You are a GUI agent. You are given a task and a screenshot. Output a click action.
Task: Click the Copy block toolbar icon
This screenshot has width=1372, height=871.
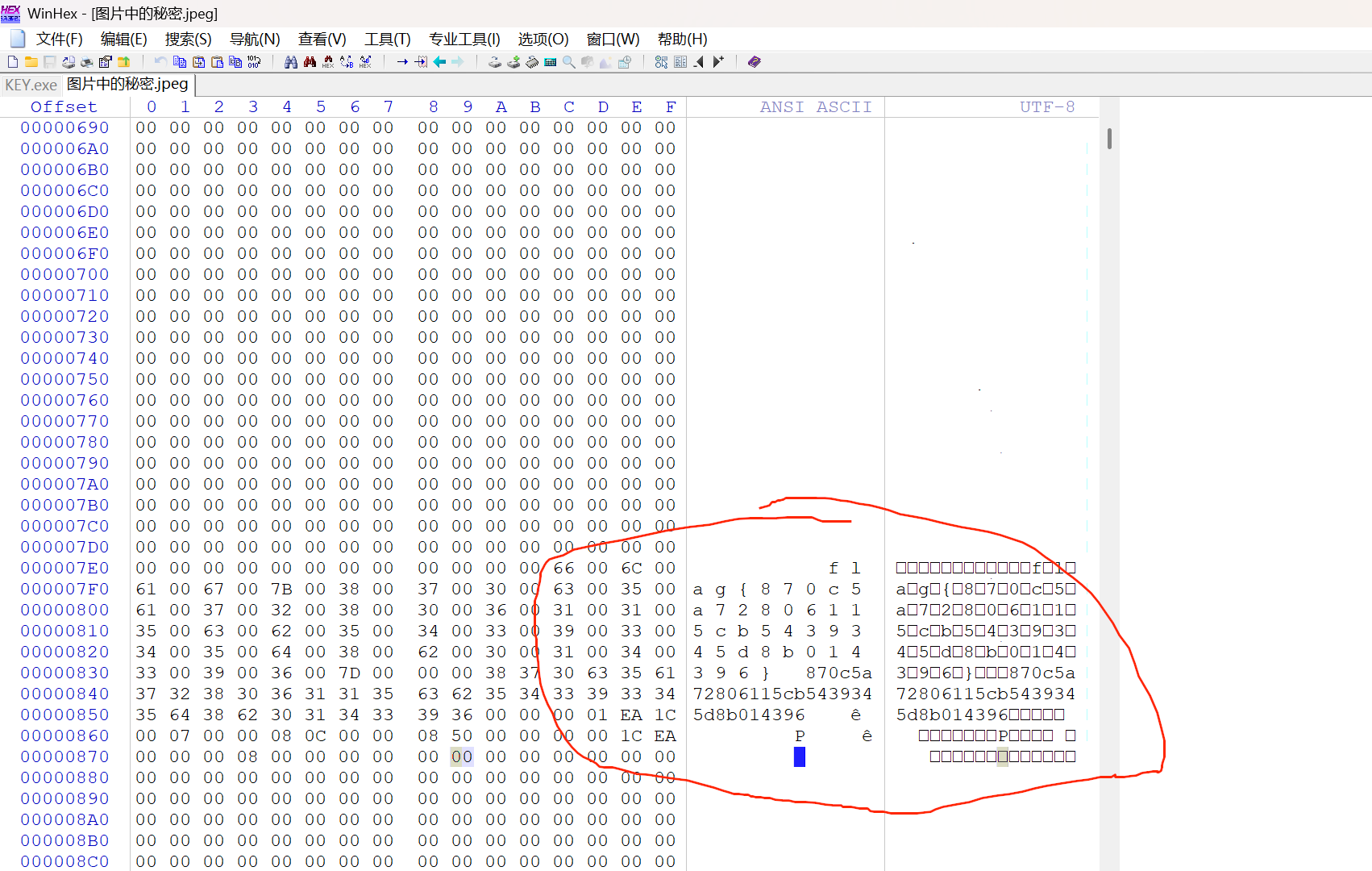coord(180,62)
